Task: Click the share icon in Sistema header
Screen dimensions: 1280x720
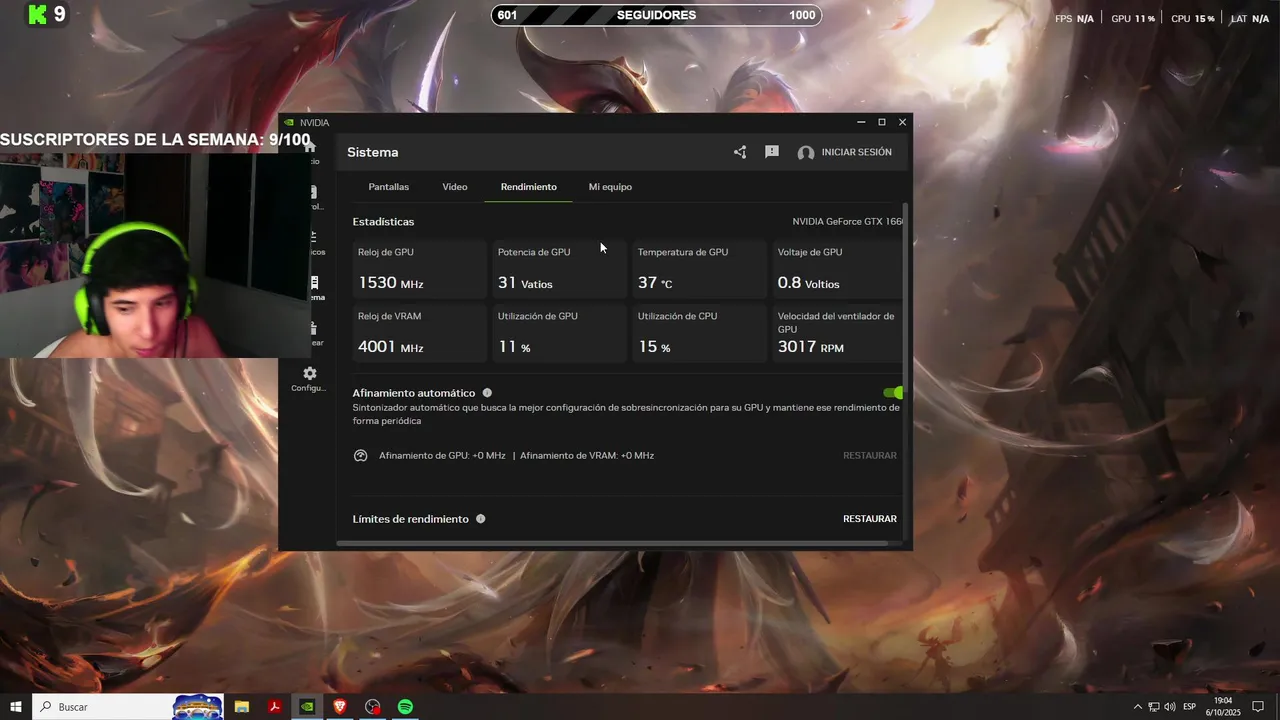Action: click(x=740, y=152)
